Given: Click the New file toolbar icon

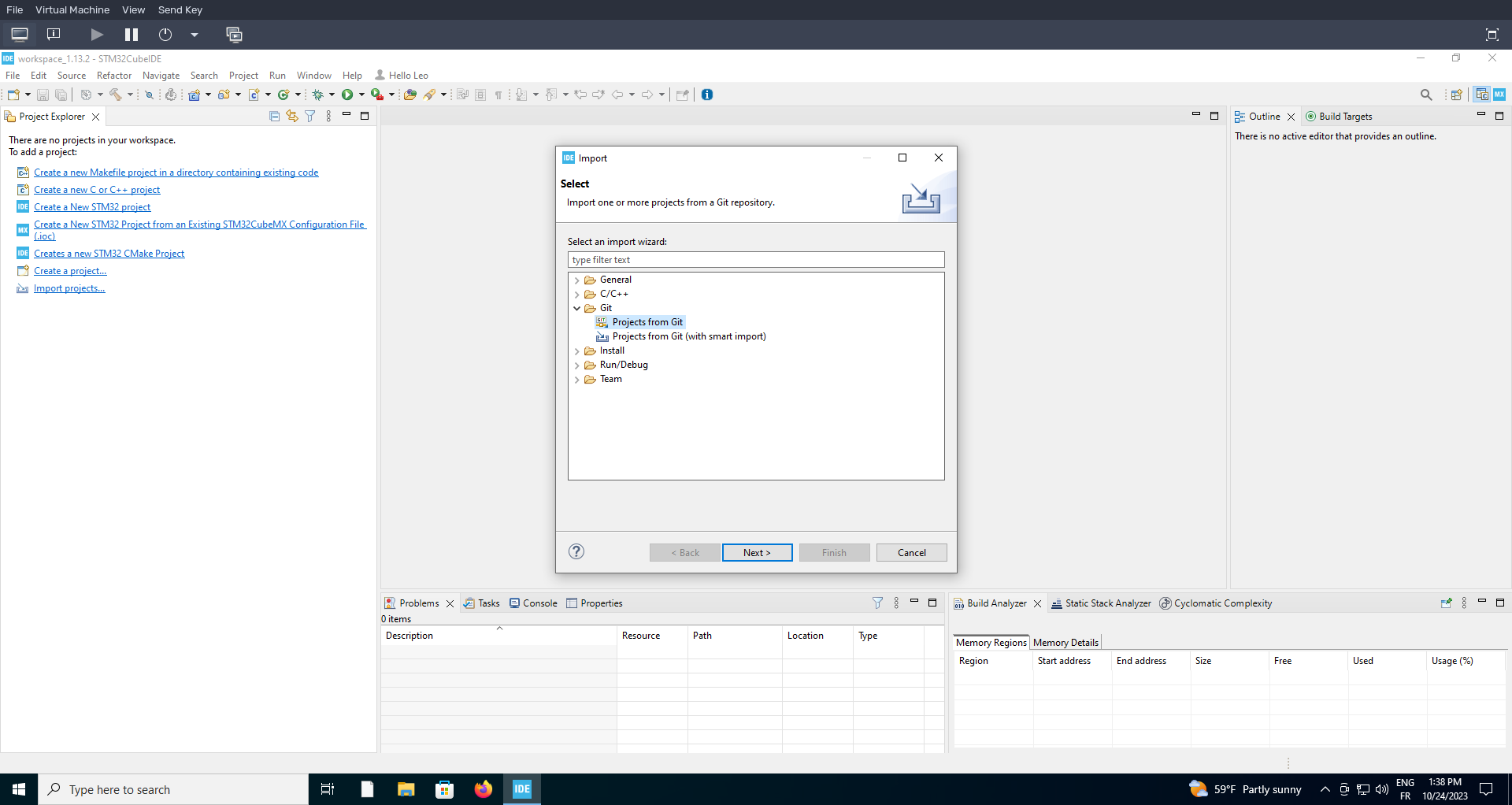Looking at the screenshot, I should coord(13,95).
